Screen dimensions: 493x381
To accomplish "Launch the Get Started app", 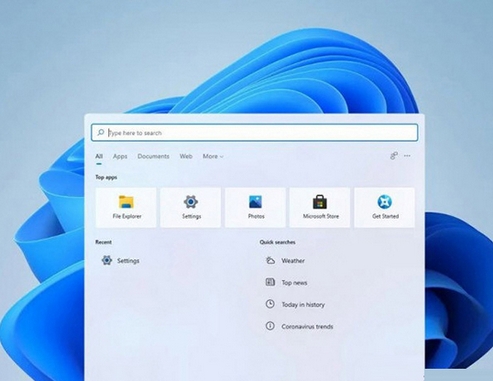I will [385, 207].
